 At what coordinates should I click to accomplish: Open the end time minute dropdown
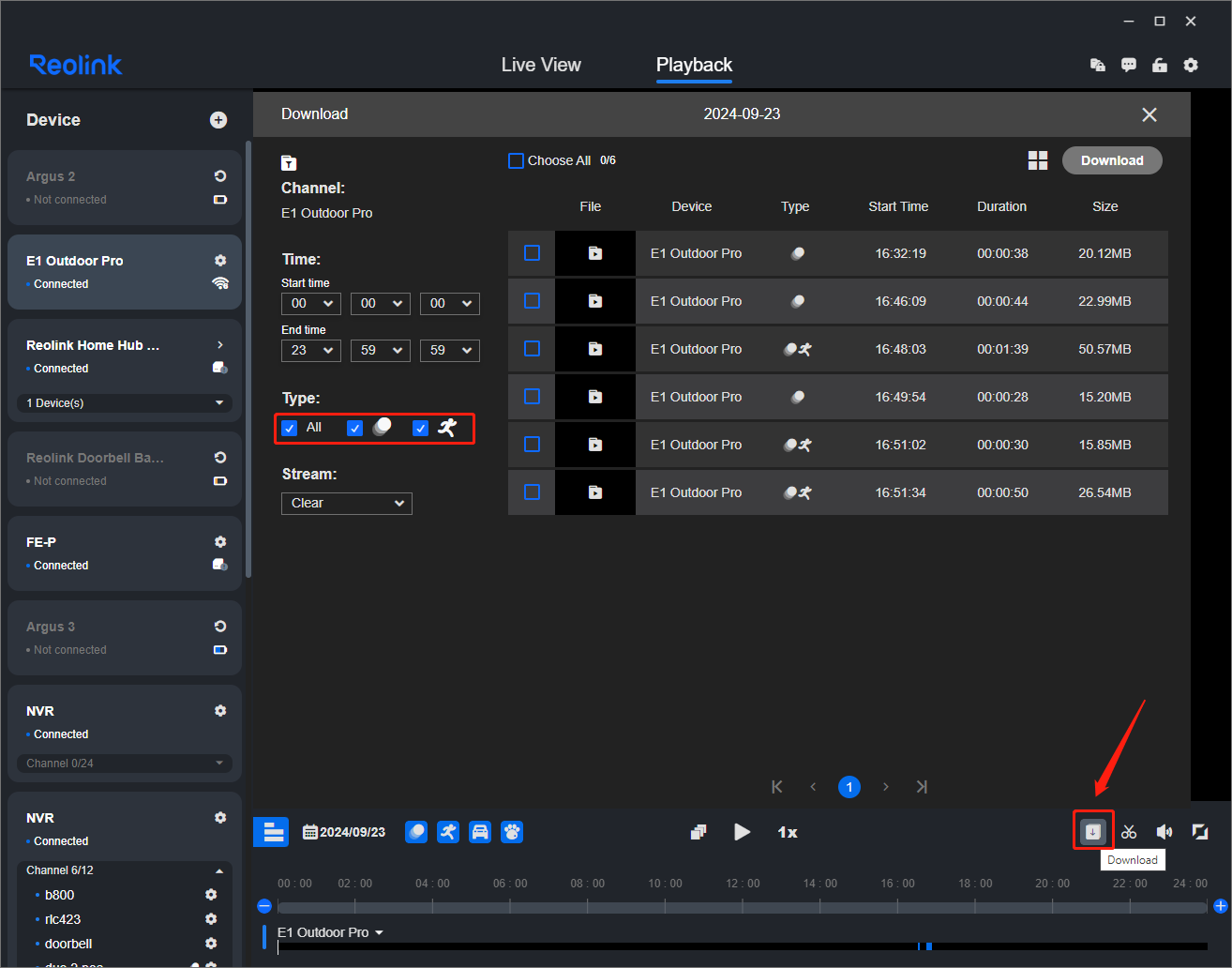pyautogui.click(x=381, y=350)
